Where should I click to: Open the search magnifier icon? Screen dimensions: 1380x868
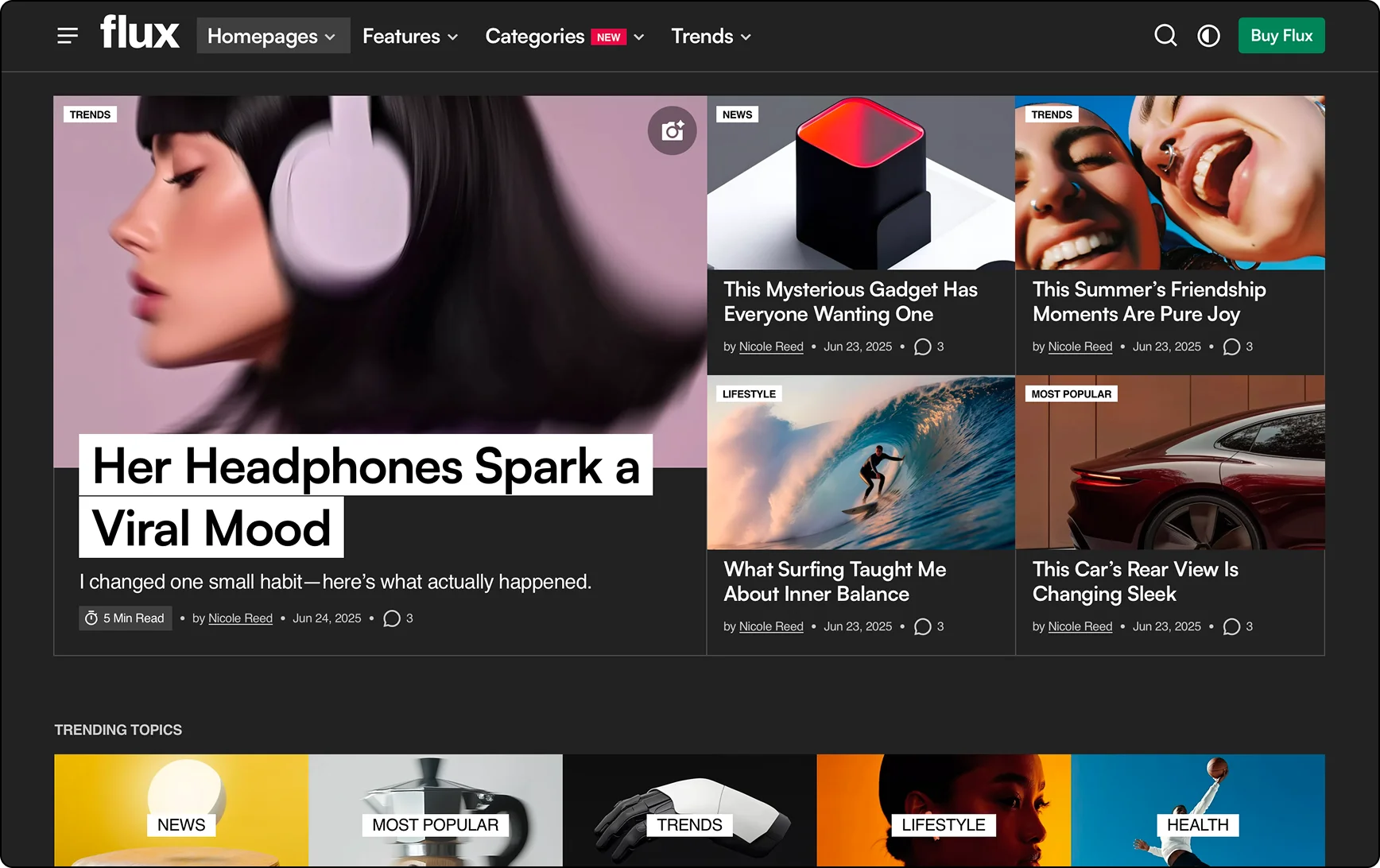pos(1165,36)
